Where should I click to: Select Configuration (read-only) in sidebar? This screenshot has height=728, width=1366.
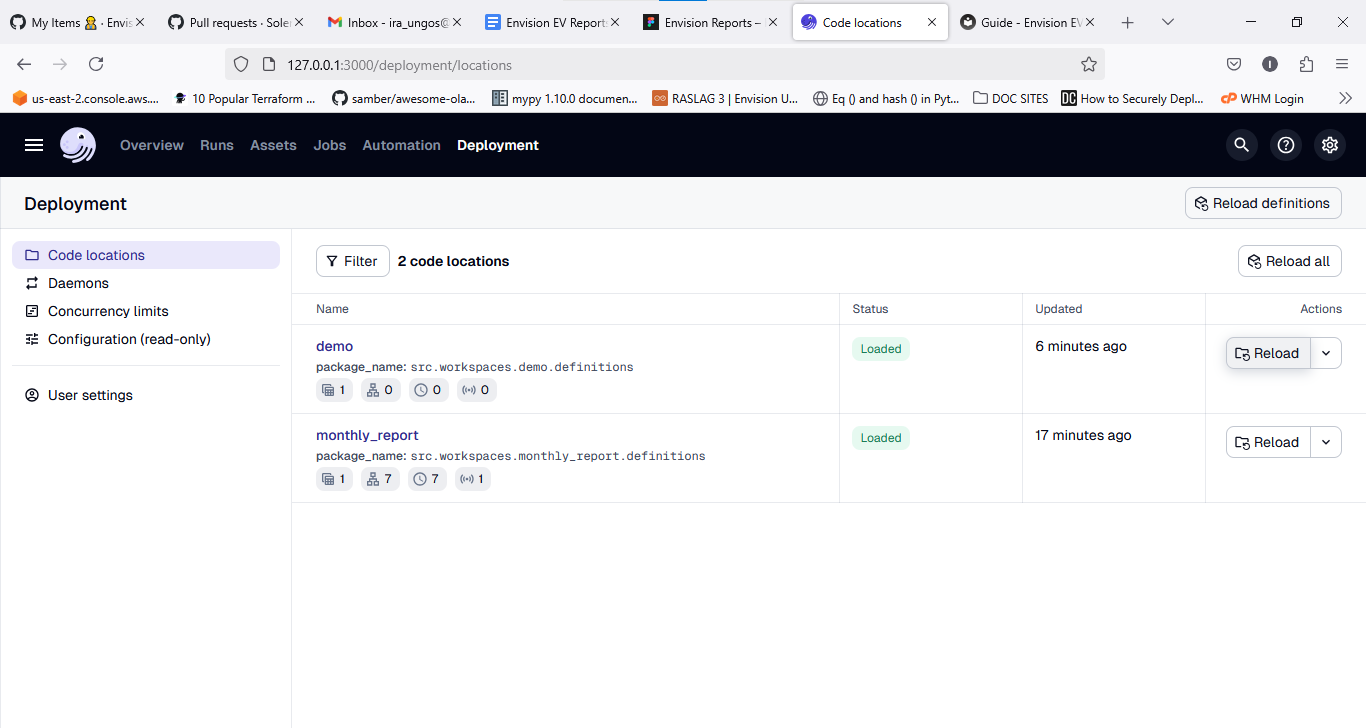pos(146,339)
